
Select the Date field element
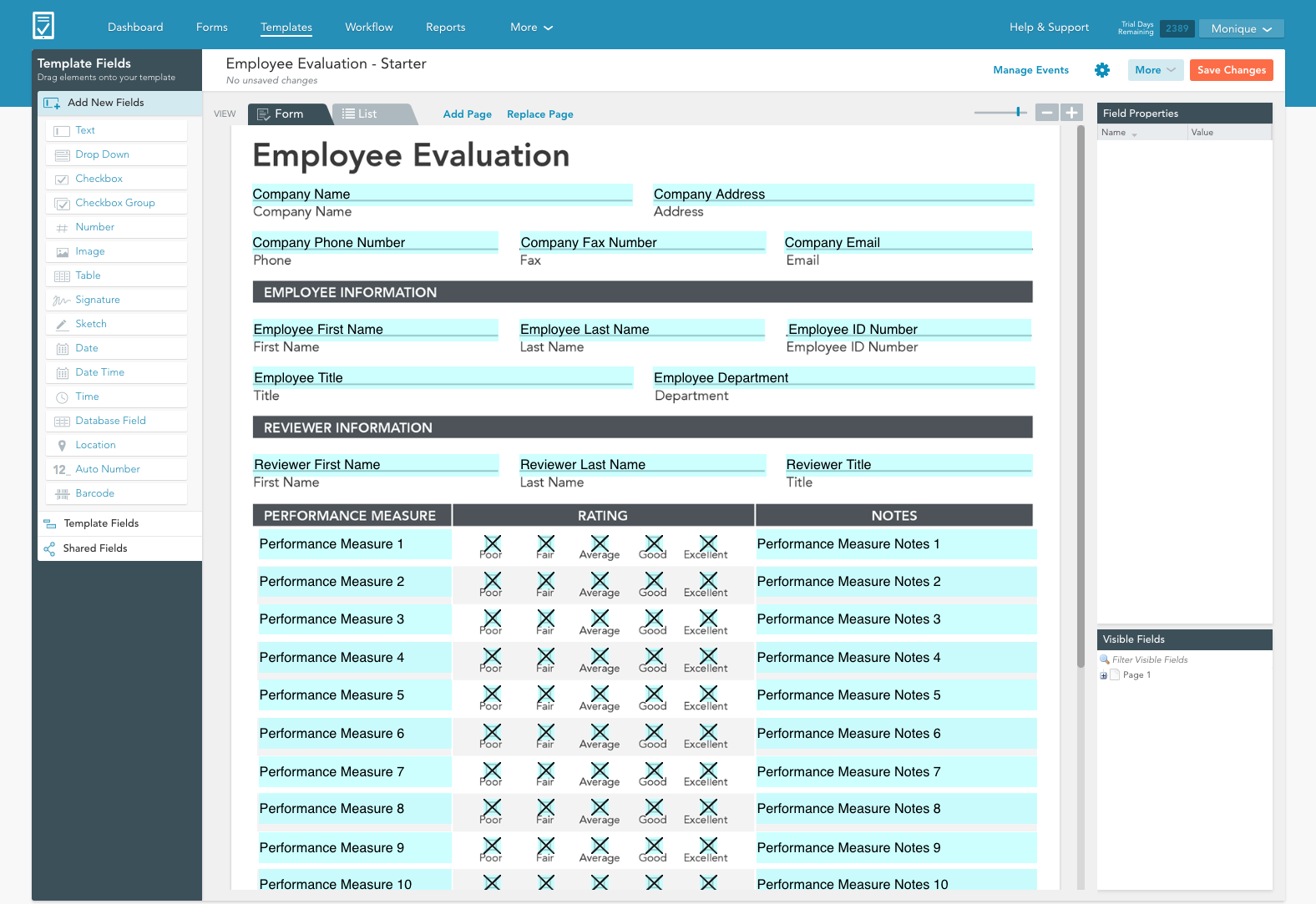(116, 348)
